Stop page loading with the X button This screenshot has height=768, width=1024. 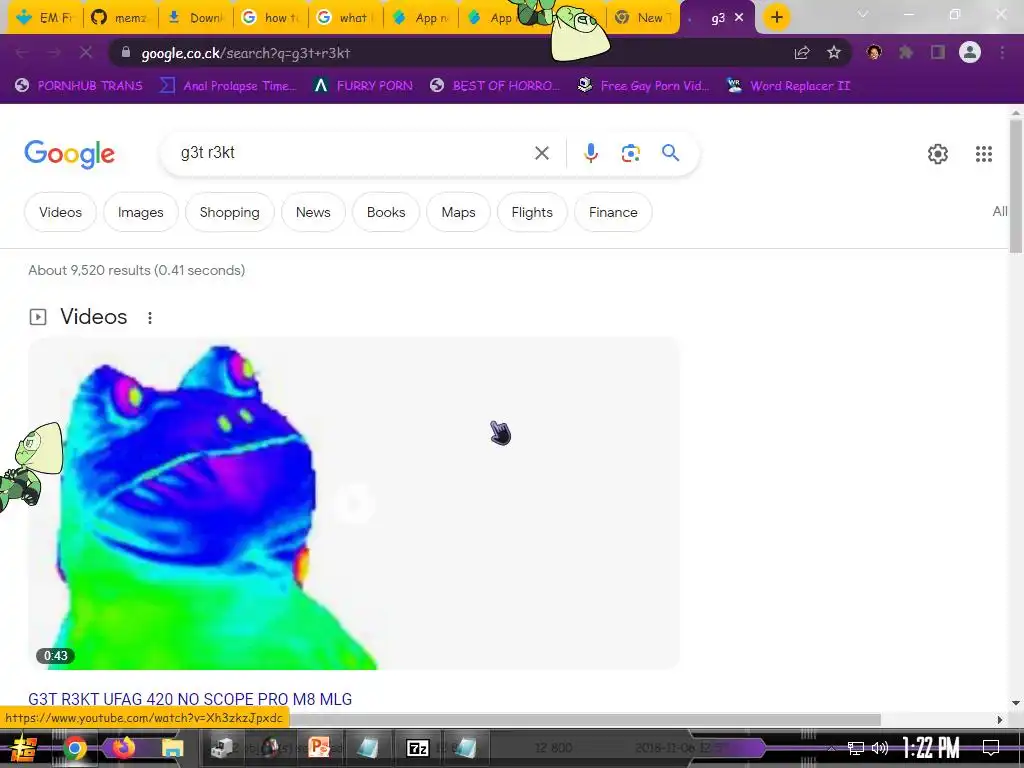coord(86,52)
